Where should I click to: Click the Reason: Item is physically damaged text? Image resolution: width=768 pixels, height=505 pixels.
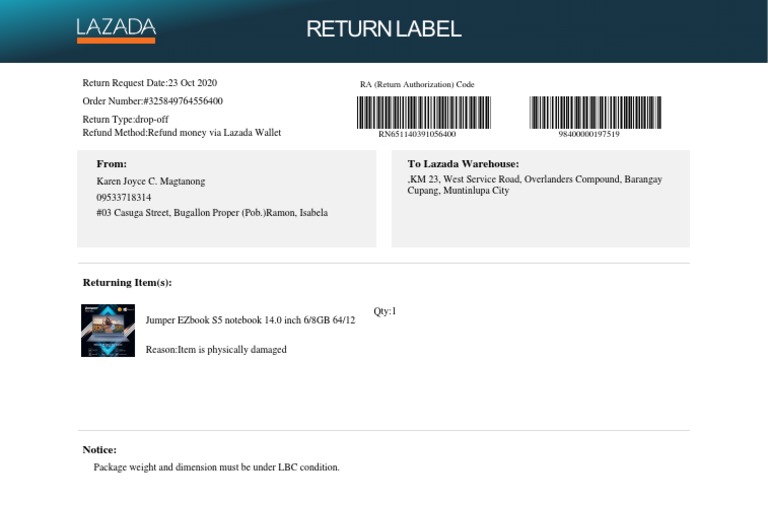(216, 350)
